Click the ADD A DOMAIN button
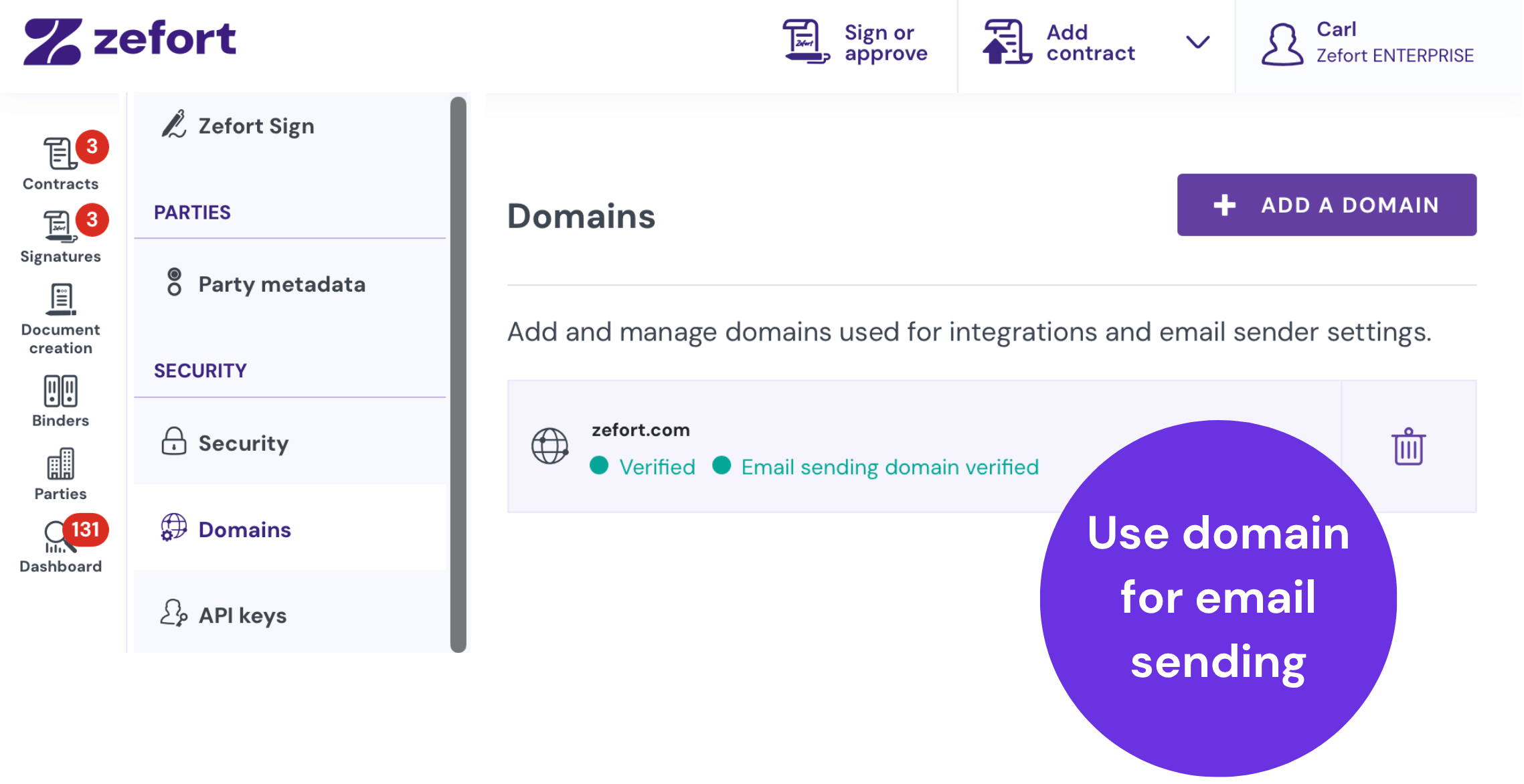This screenshot has height=784, width=1524. click(x=1327, y=205)
